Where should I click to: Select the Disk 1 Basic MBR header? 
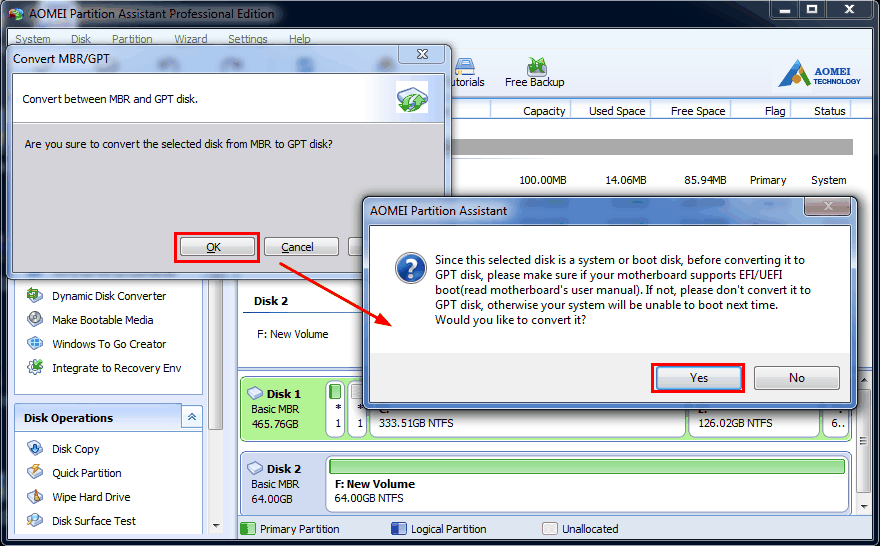[282, 409]
